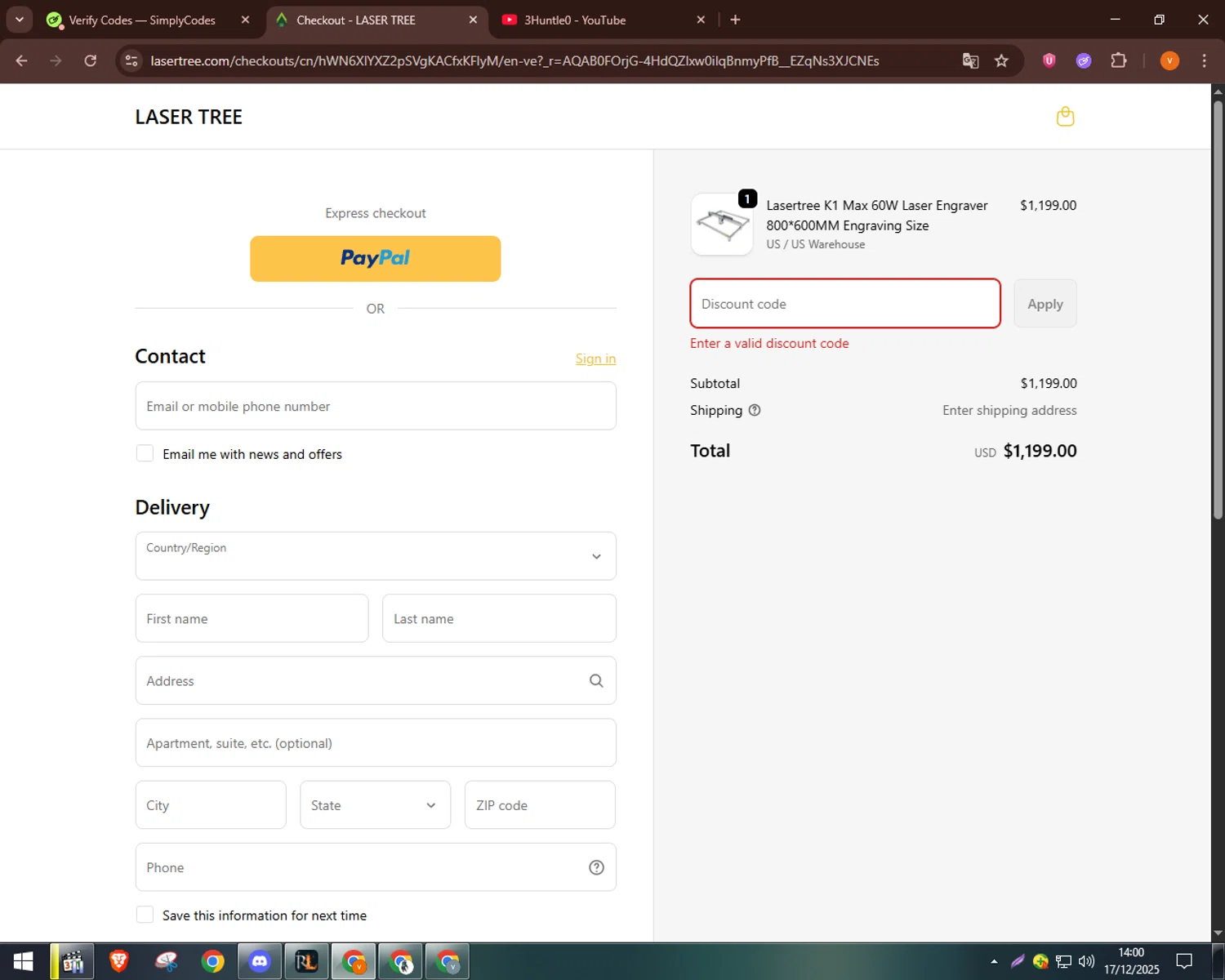The width and height of the screenshot is (1225, 980).
Task: Open the State dropdown
Action: pyautogui.click(x=375, y=805)
